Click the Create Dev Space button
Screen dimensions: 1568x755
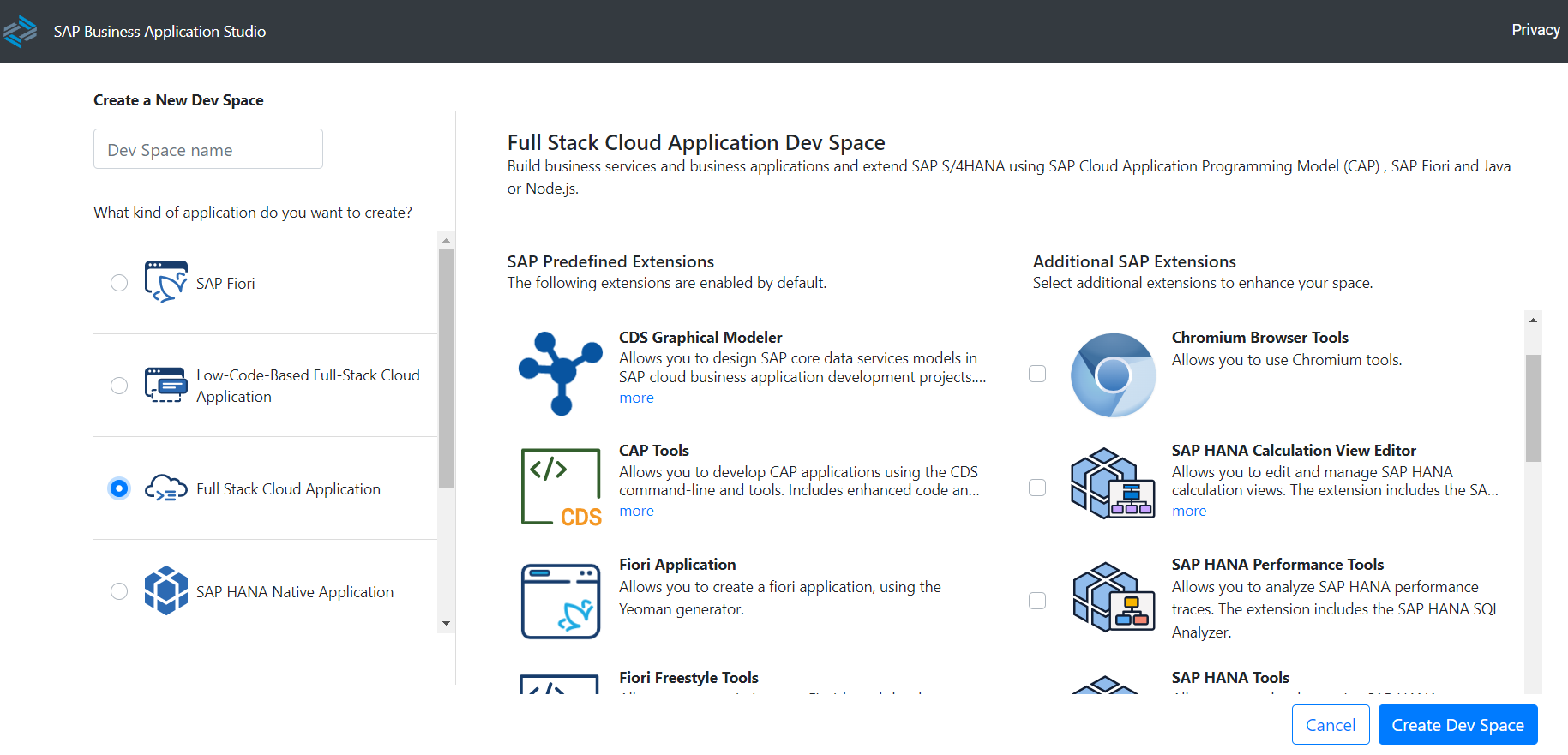pos(1457,725)
